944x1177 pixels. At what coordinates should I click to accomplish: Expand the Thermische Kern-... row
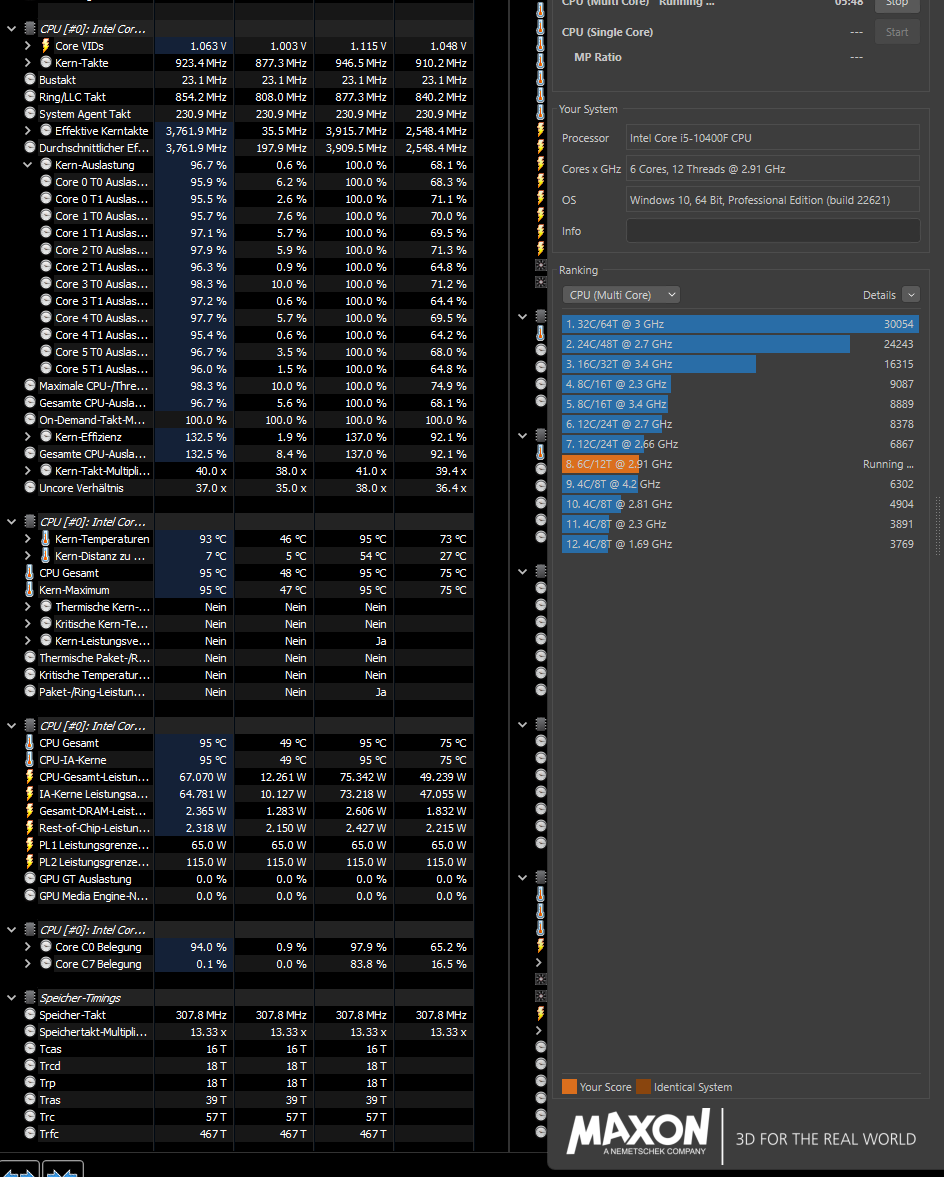[28, 607]
